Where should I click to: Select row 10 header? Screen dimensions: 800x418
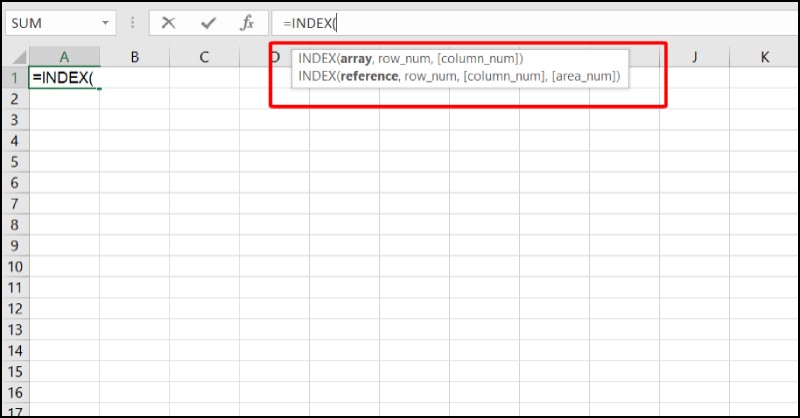click(x=14, y=267)
